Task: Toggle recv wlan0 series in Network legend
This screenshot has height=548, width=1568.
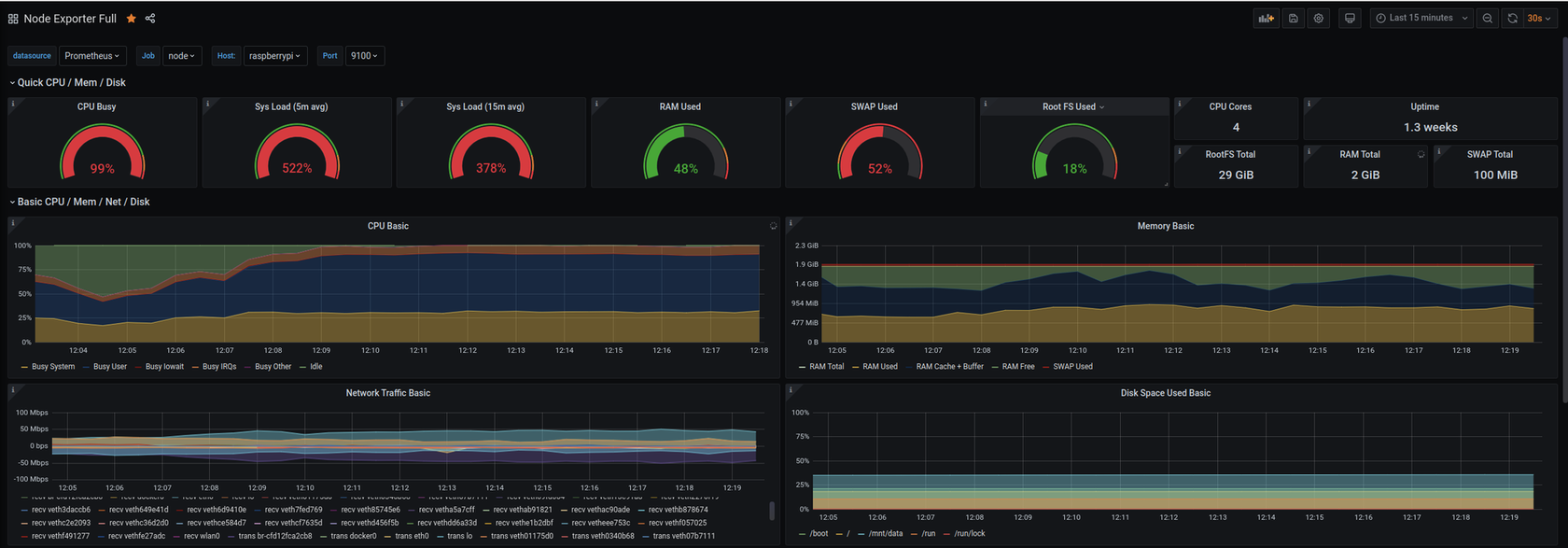Action: (202, 536)
